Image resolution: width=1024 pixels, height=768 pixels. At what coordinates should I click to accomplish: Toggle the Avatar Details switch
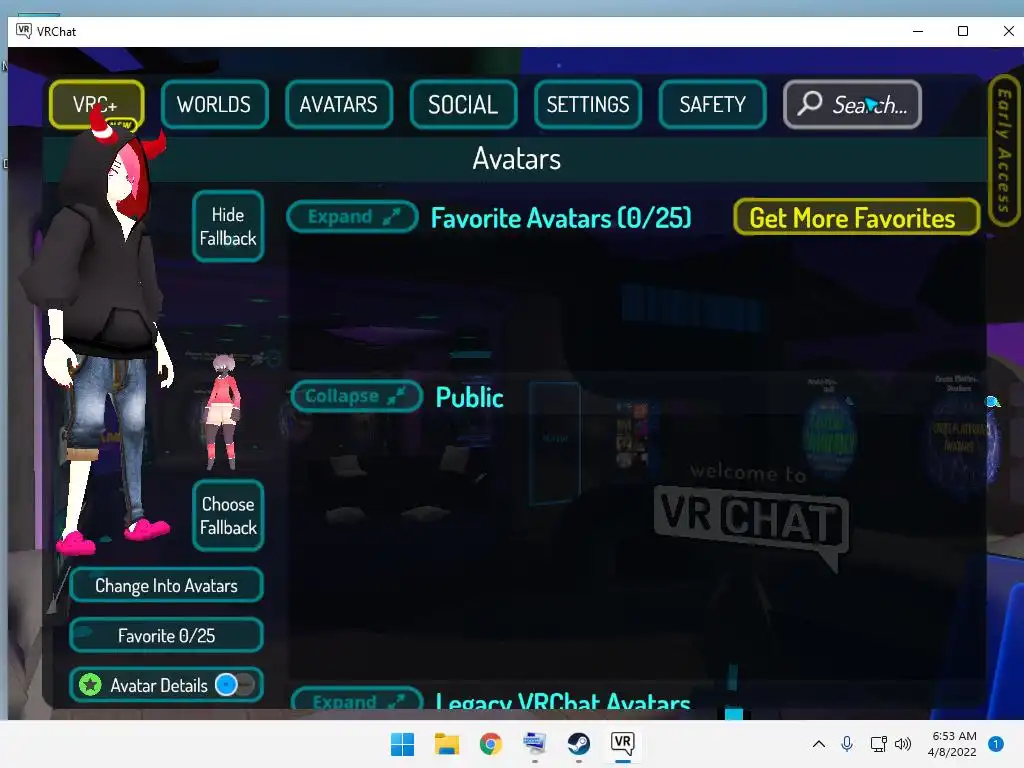(235, 685)
